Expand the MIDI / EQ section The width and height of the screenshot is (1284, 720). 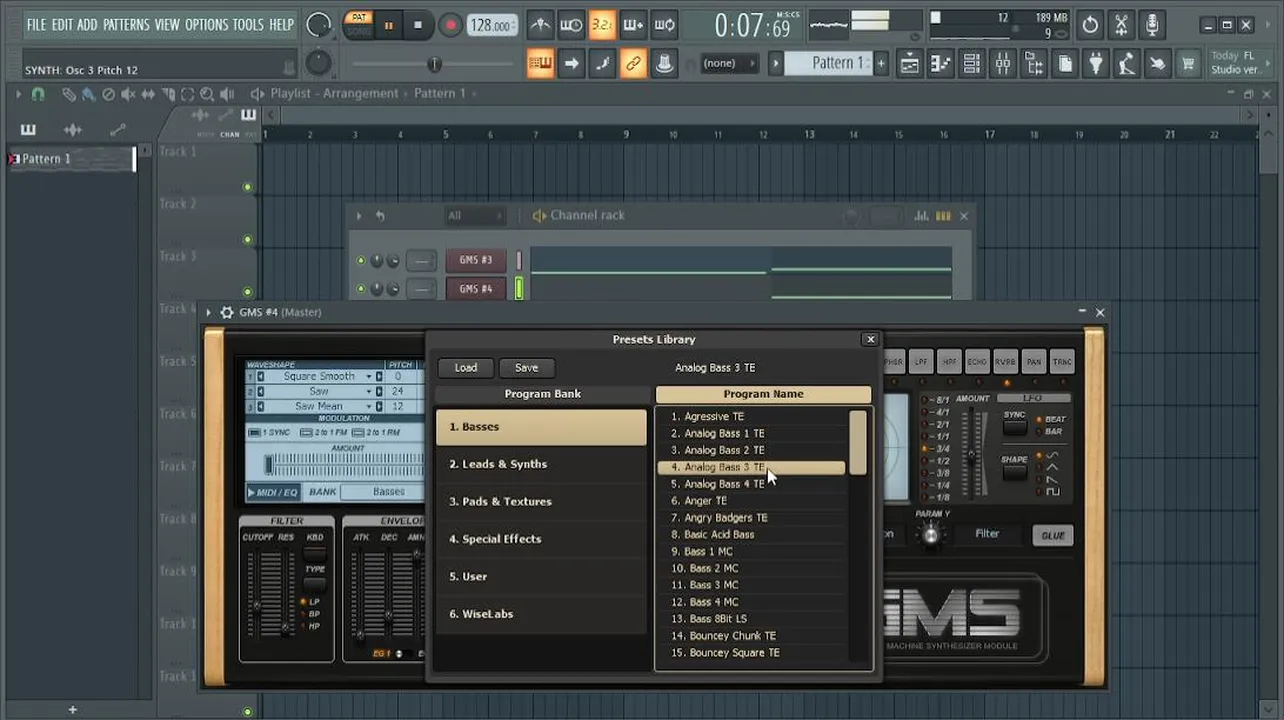coord(273,492)
